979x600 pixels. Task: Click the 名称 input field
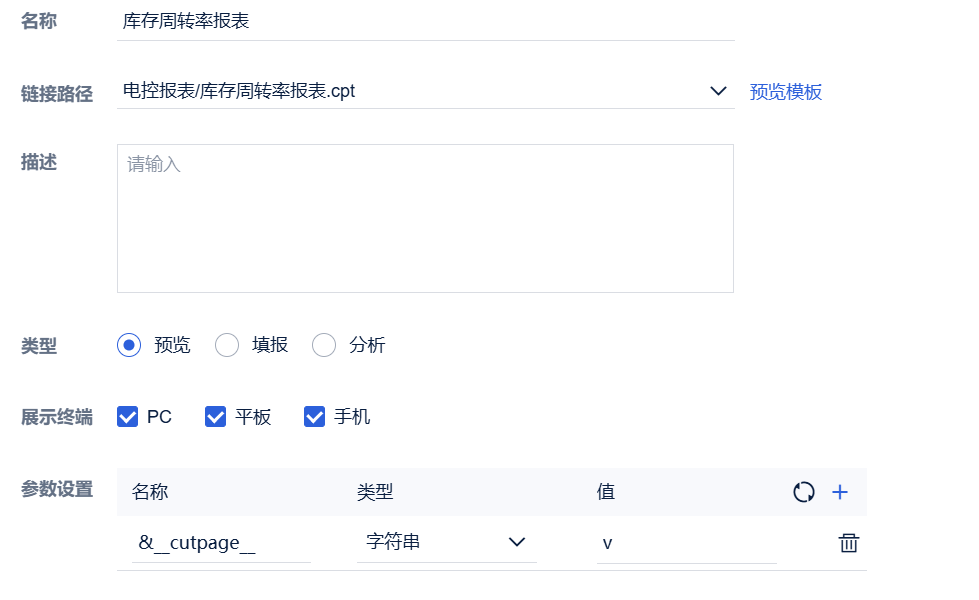[x=426, y=21]
